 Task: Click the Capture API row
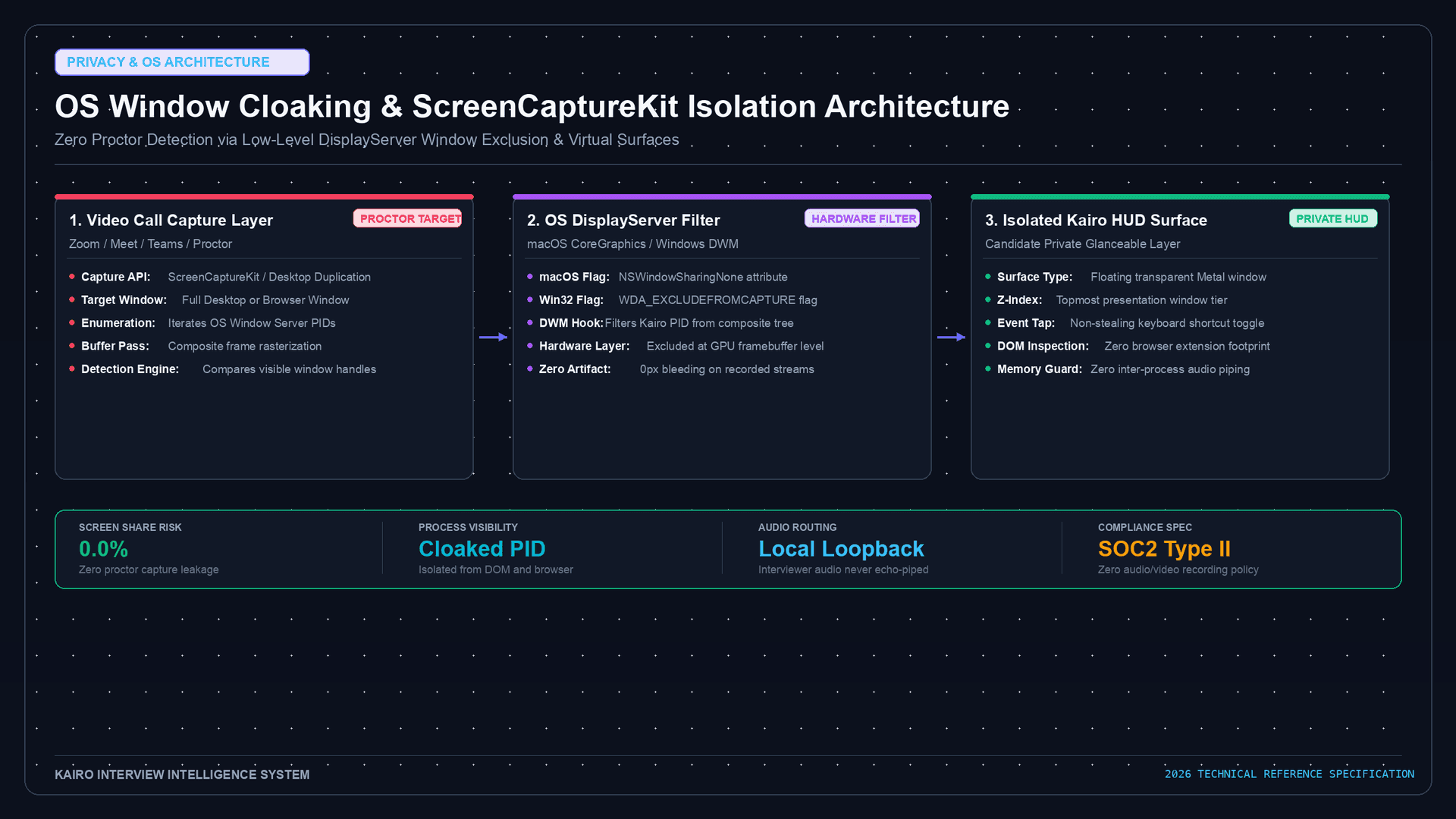point(220,278)
